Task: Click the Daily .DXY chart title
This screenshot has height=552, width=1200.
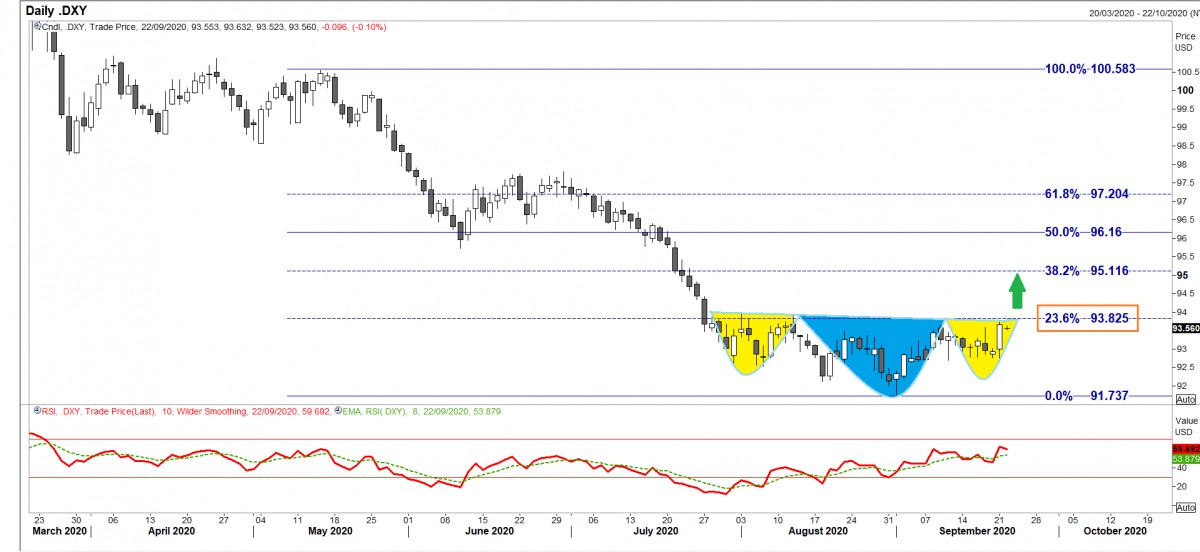Action: (60, 10)
